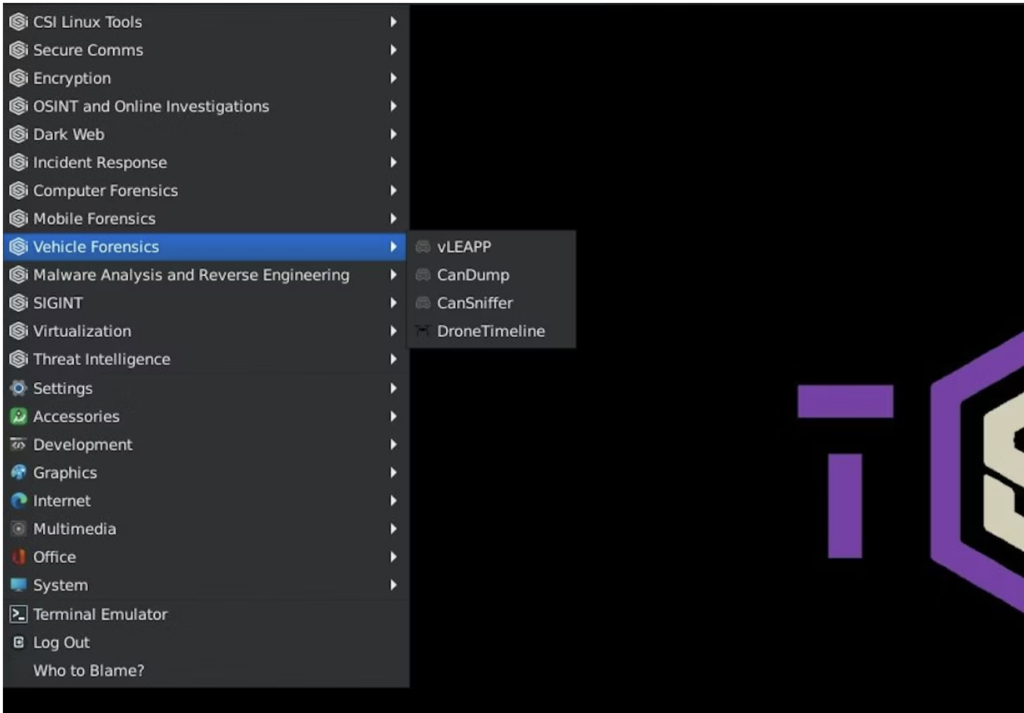Click the Computer Forensics category icon
This screenshot has height=713, width=1024.
click(18, 191)
